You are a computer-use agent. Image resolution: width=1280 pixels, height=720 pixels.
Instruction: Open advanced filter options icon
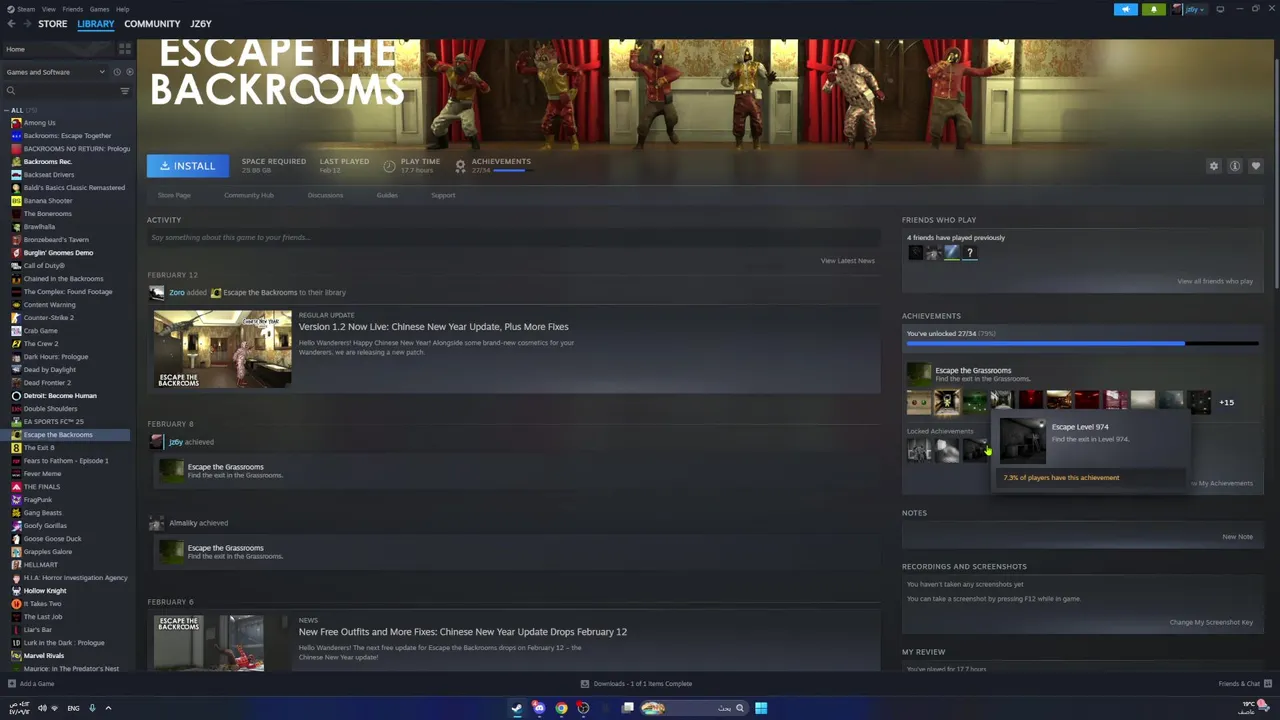[125, 91]
